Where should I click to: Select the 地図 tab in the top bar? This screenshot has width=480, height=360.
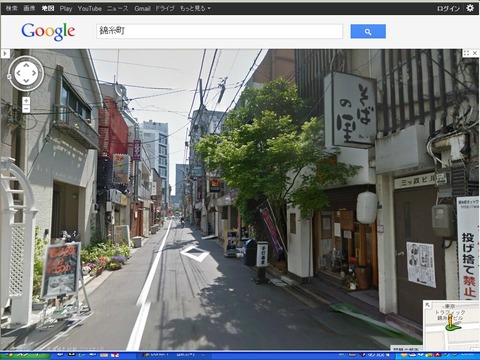pos(48,8)
